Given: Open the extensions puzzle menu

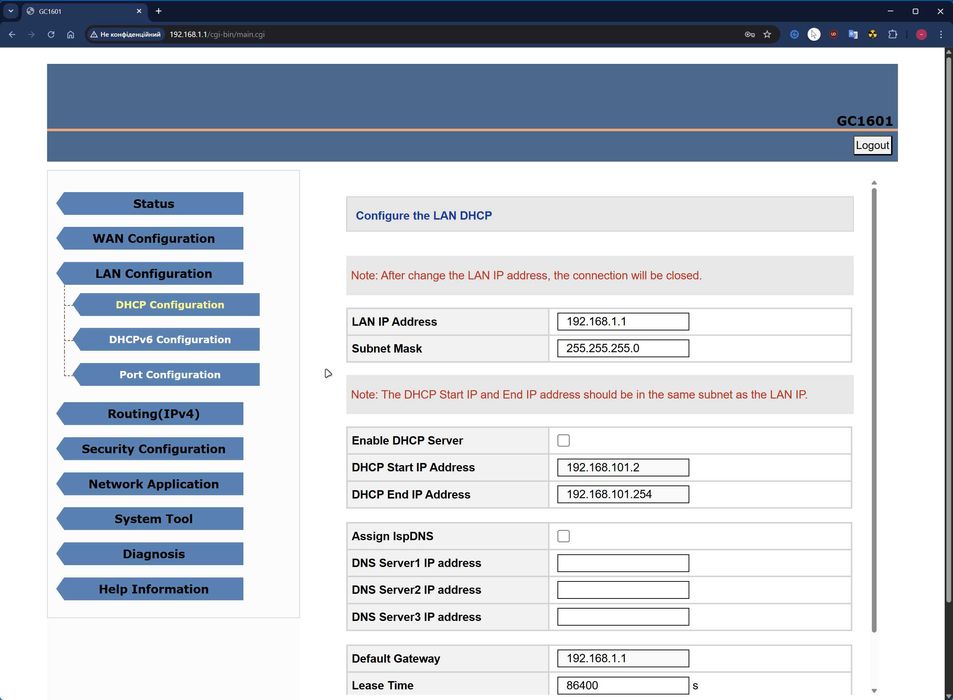Looking at the screenshot, I should pyautogui.click(x=892, y=35).
